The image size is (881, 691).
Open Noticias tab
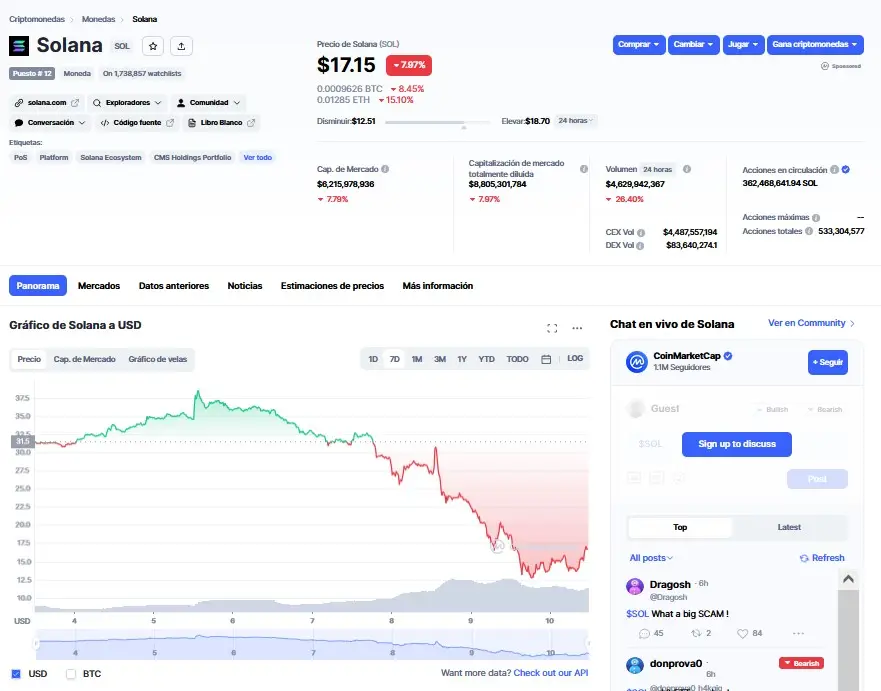(244, 286)
